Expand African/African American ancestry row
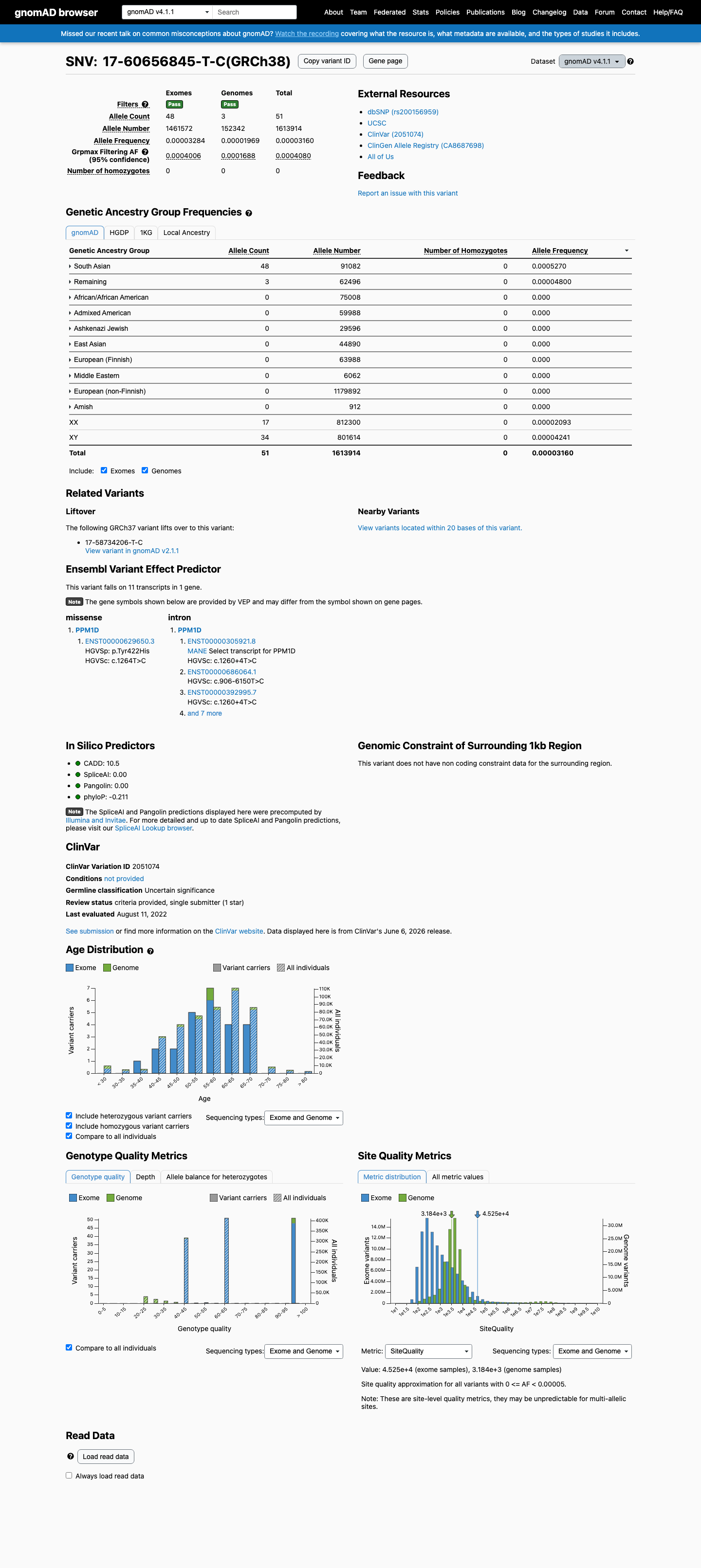 [109, 298]
